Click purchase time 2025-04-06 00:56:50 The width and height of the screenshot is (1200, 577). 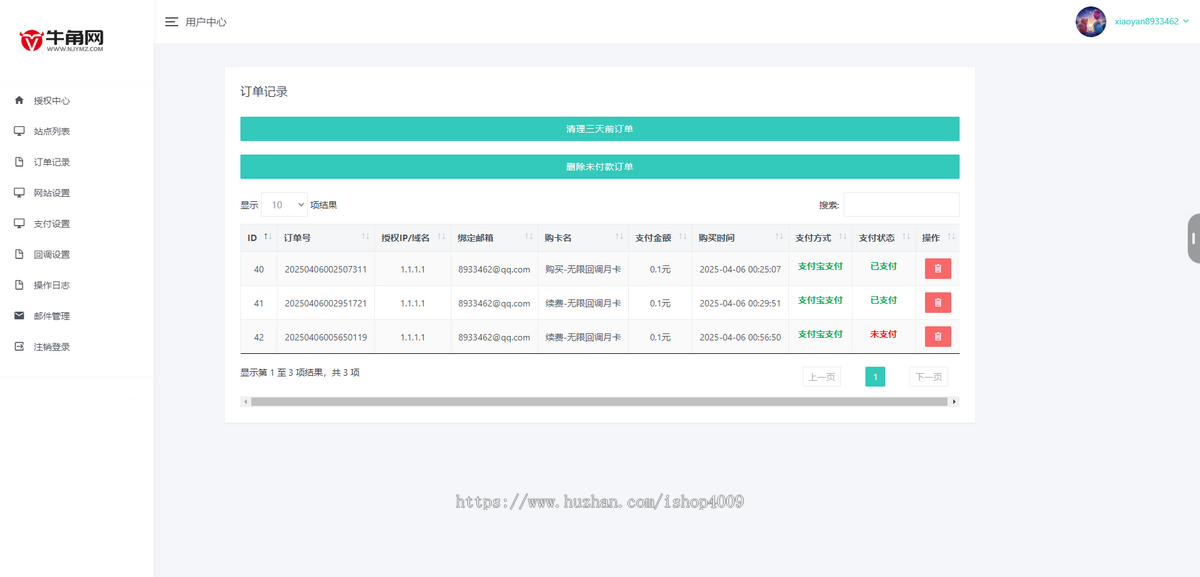[740, 337]
